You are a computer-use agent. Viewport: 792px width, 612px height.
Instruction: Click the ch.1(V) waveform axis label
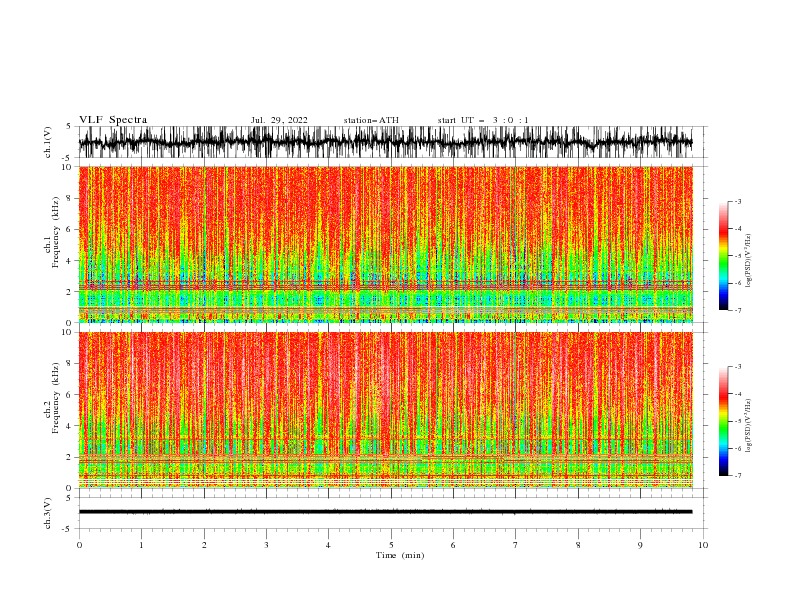point(48,142)
